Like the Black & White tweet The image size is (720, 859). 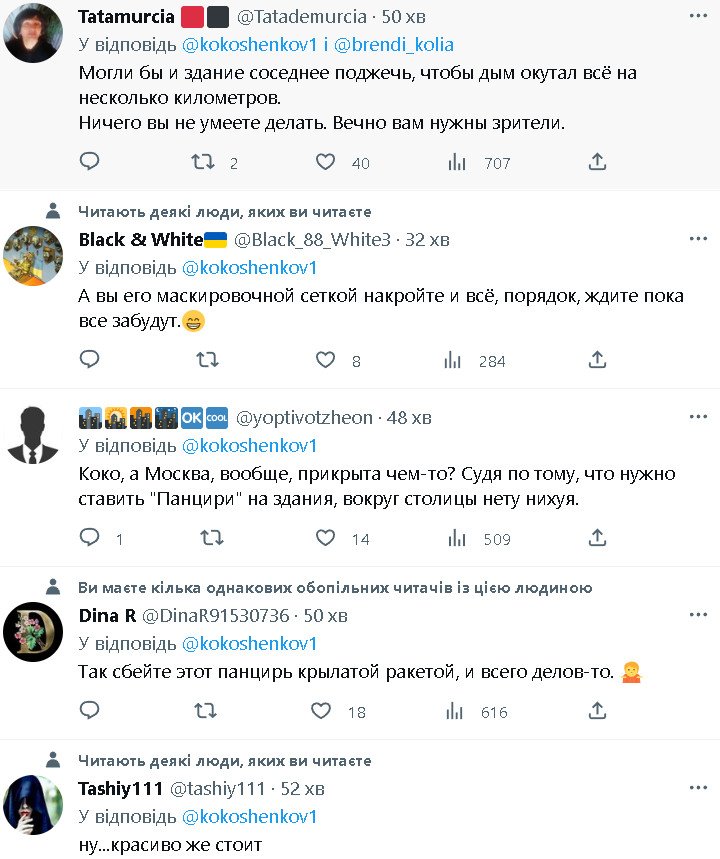tap(325, 360)
